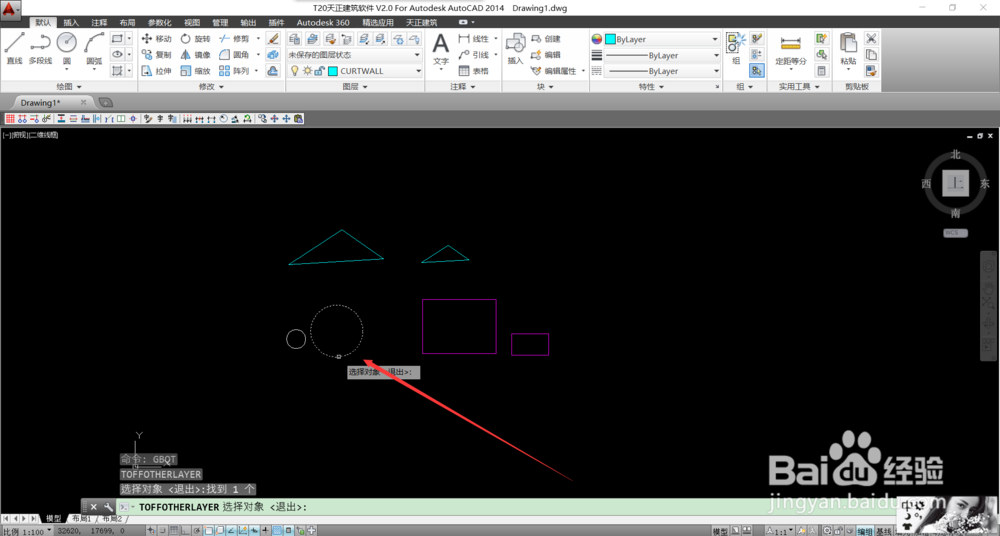Click the 阵列 array tool

click(234, 71)
